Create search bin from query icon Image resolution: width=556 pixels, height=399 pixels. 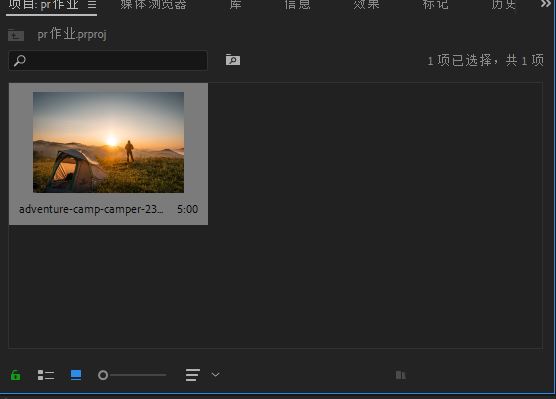tap(233, 60)
